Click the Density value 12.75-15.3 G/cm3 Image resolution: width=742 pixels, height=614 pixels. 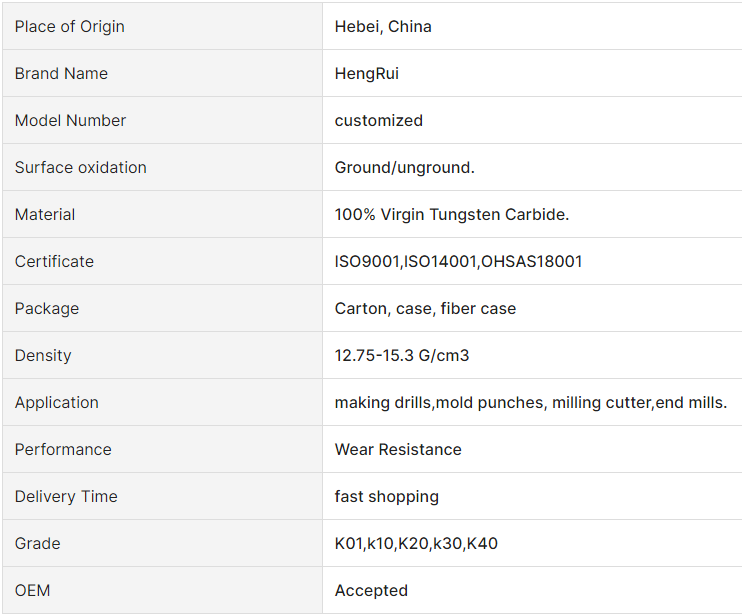(402, 355)
